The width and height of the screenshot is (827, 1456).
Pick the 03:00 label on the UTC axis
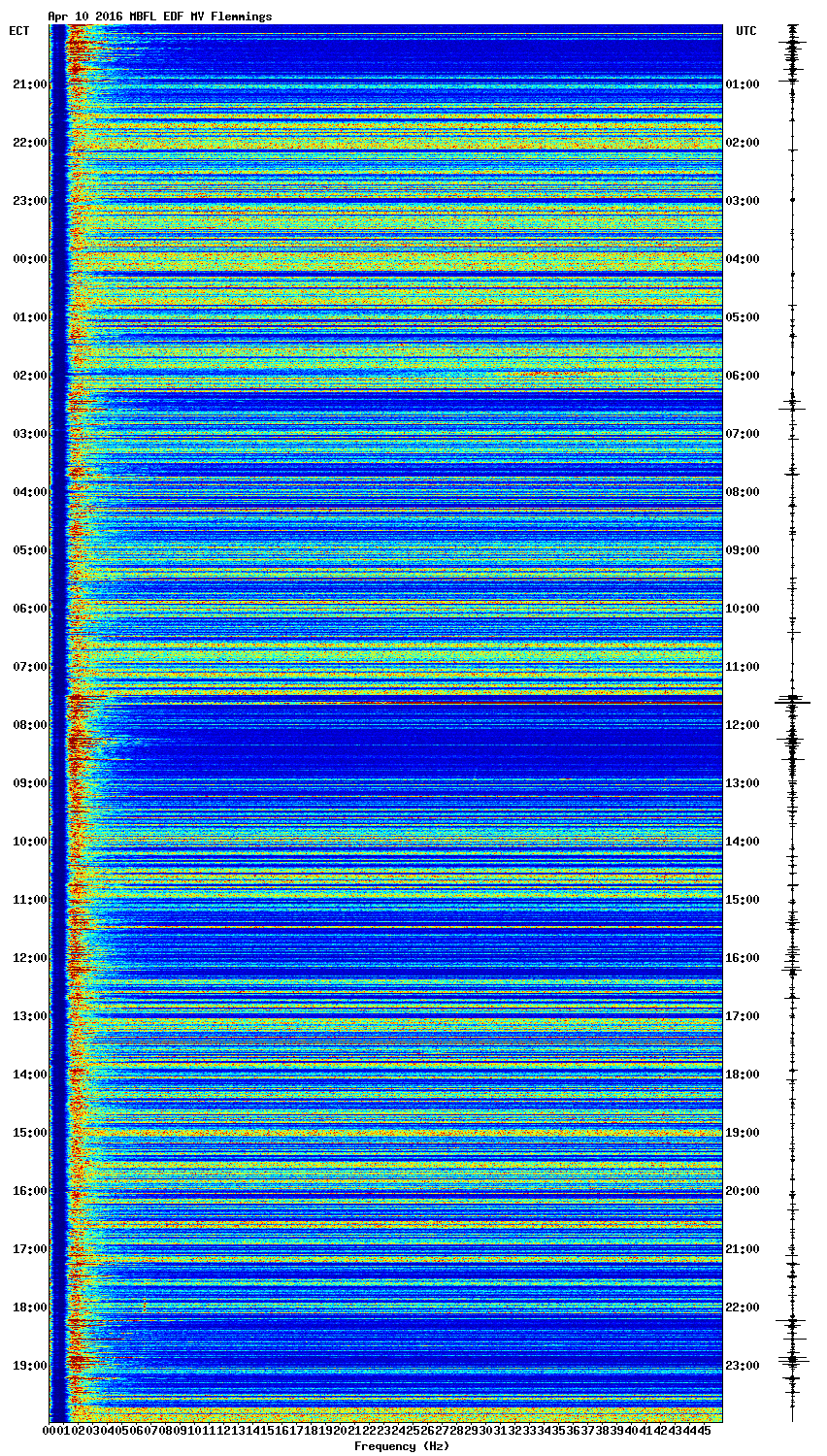[743, 201]
